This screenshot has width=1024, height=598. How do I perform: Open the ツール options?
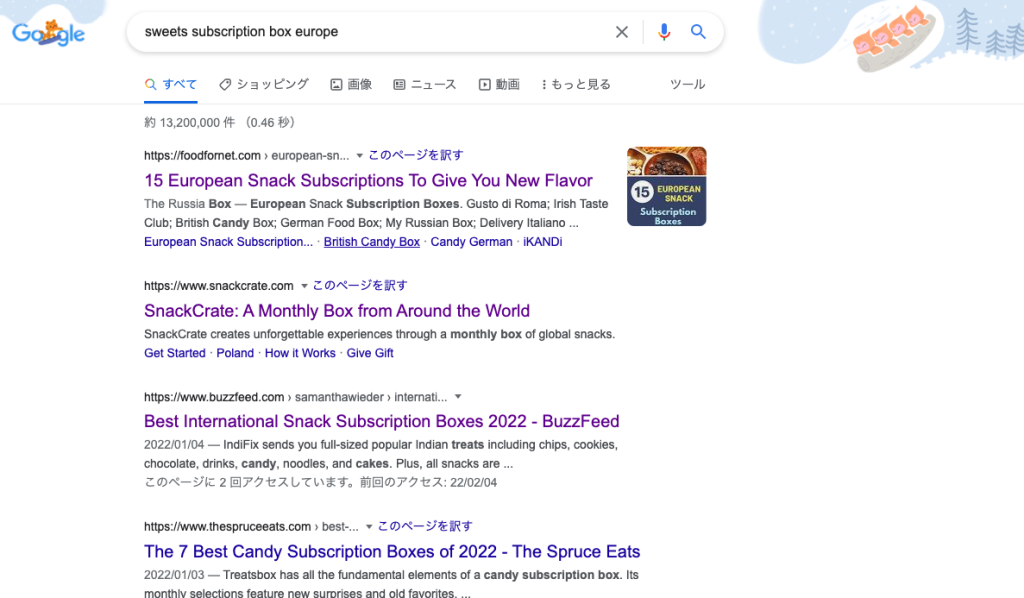(x=687, y=84)
